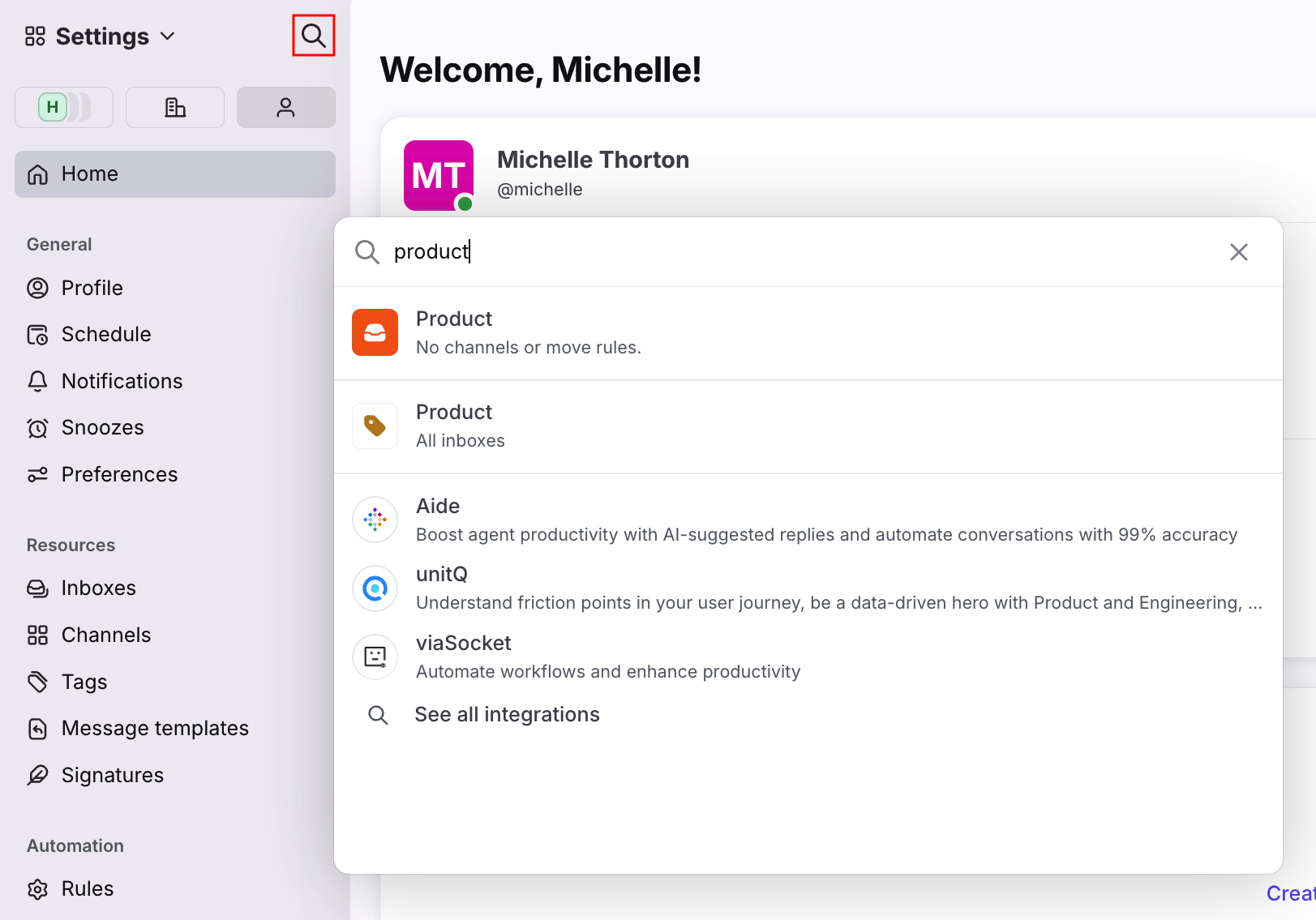Click the Aide colorful logo icon
This screenshot has width=1316, height=920.
click(x=375, y=520)
